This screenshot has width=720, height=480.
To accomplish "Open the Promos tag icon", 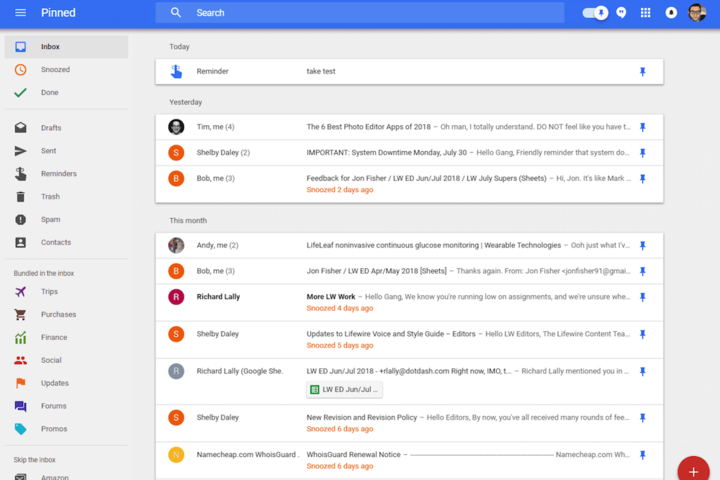I will coord(20,429).
